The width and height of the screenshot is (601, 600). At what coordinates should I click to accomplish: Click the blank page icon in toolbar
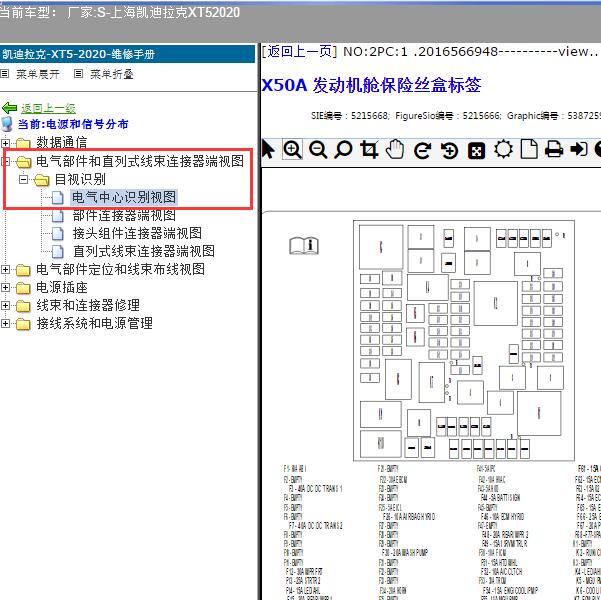[x=529, y=149]
